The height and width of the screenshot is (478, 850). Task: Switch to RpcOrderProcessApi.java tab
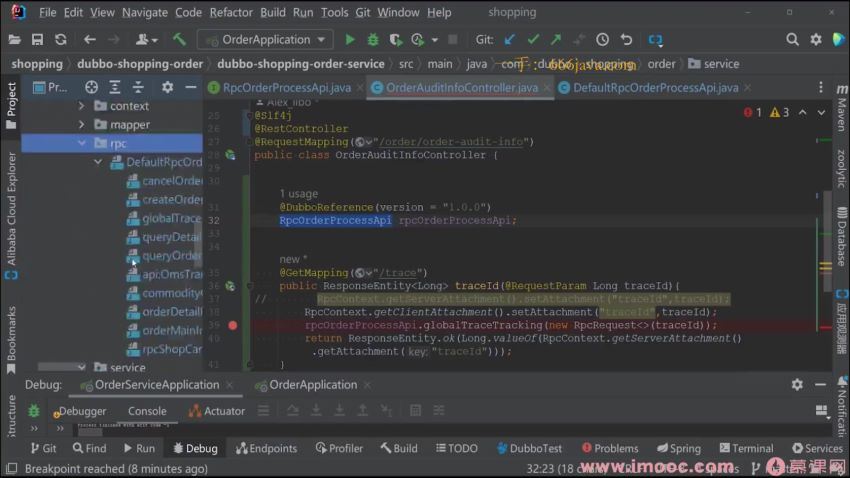(x=286, y=87)
